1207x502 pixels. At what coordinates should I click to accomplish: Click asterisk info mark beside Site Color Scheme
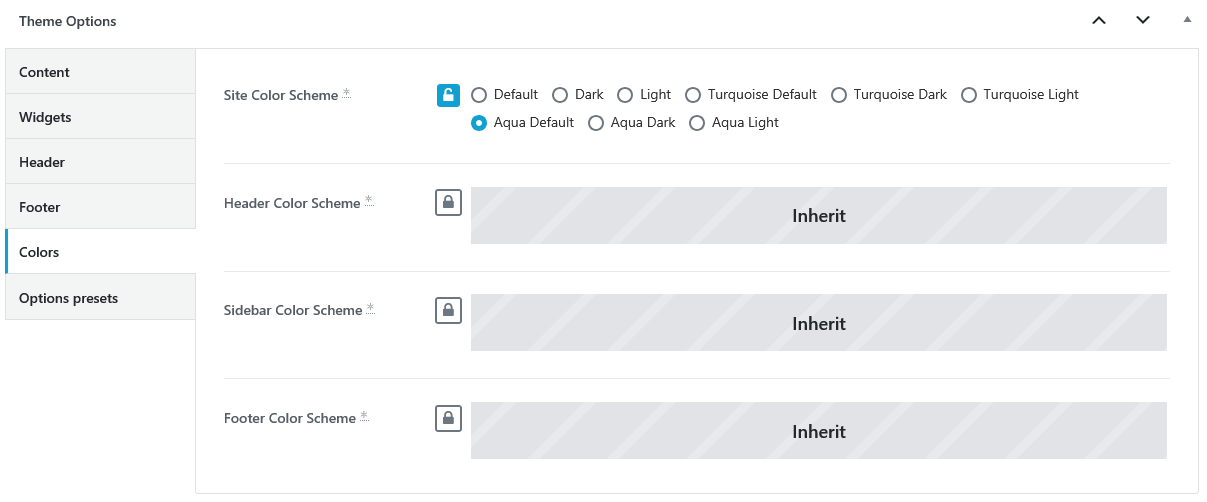(347, 93)
